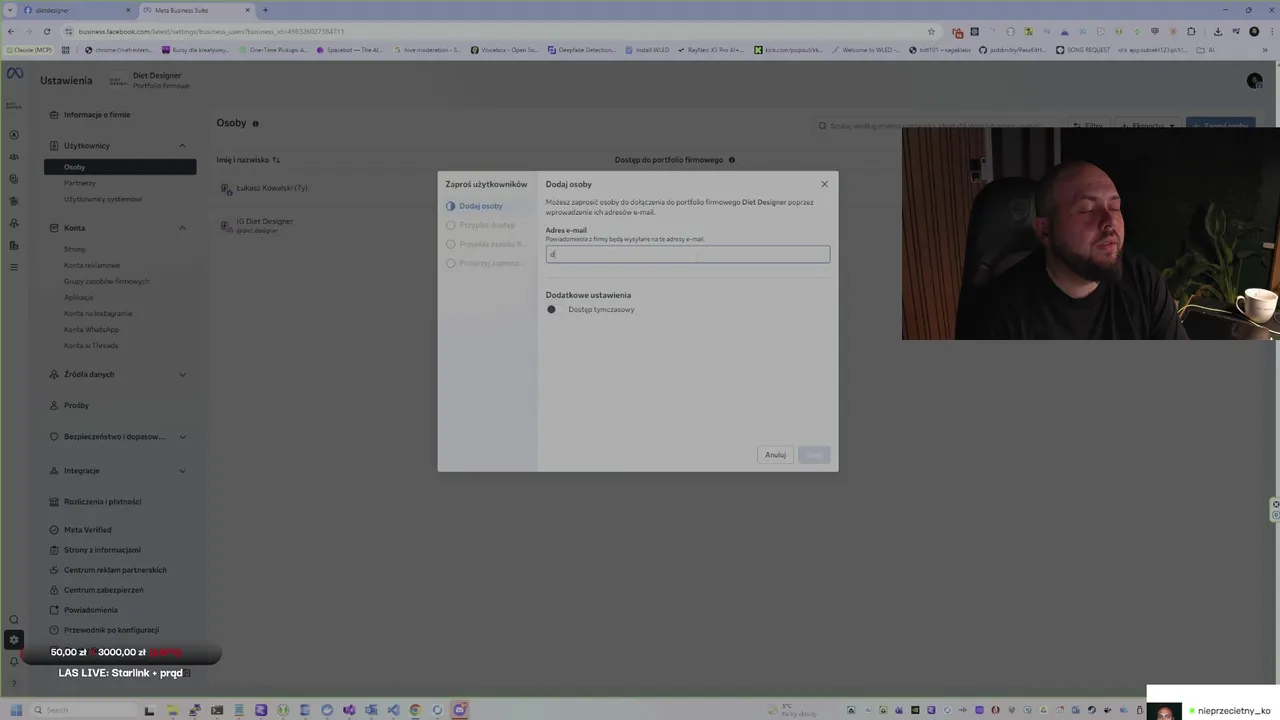Screen dimensions: 1280x720
Task: Select the Dodaj osoby step
Action: click(x=481, y=206)
